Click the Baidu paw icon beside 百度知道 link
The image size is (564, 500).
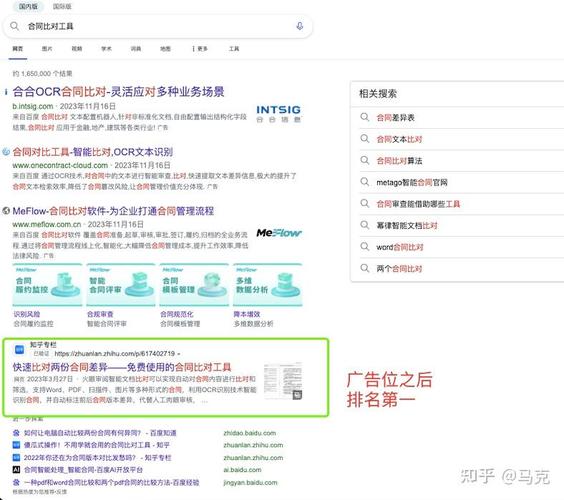pos(16,433)
